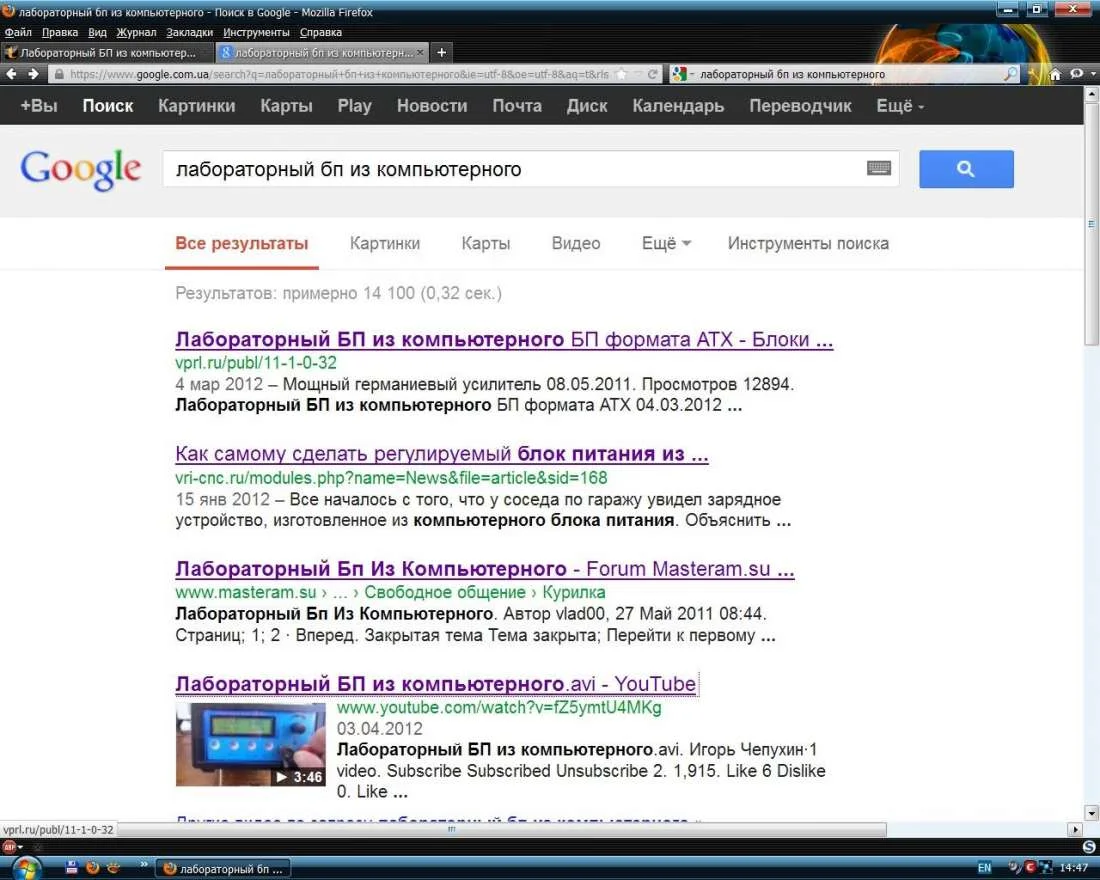Screen dimensions: 1100x880
Task: Open new tab with plus button
Action: [x=441, y=53]
